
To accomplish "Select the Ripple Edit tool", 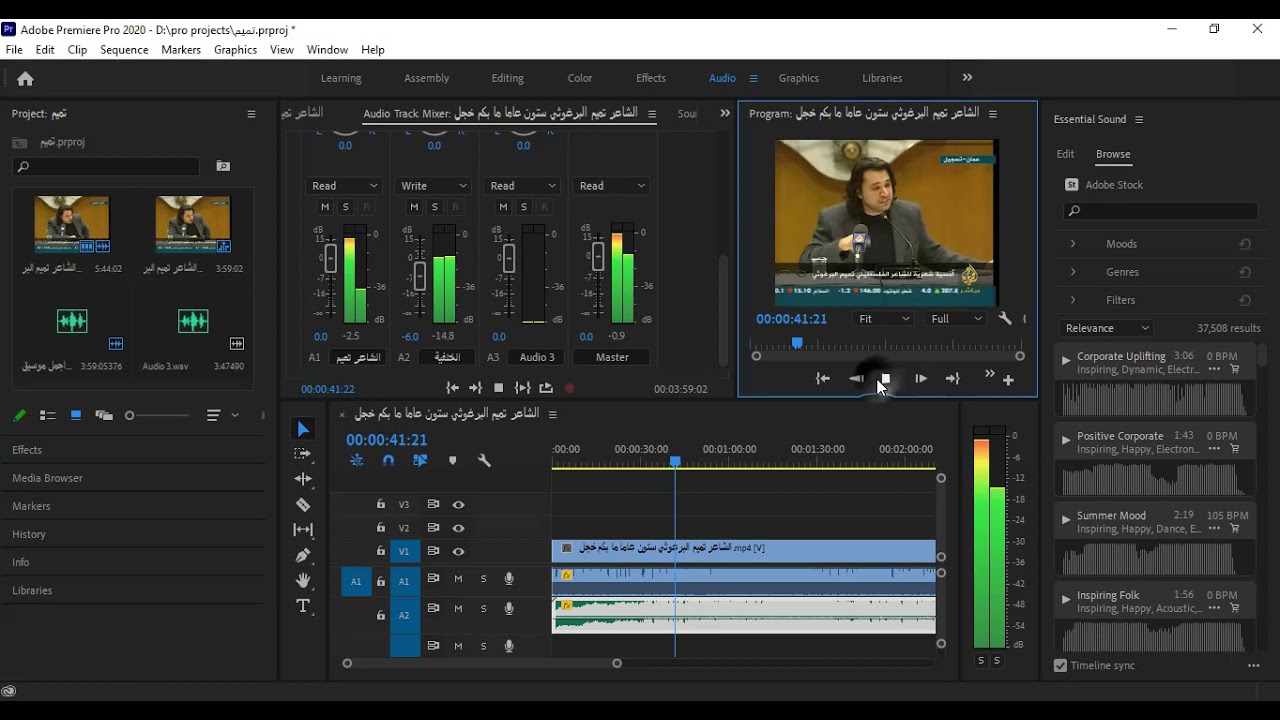I will coord(303,479).
